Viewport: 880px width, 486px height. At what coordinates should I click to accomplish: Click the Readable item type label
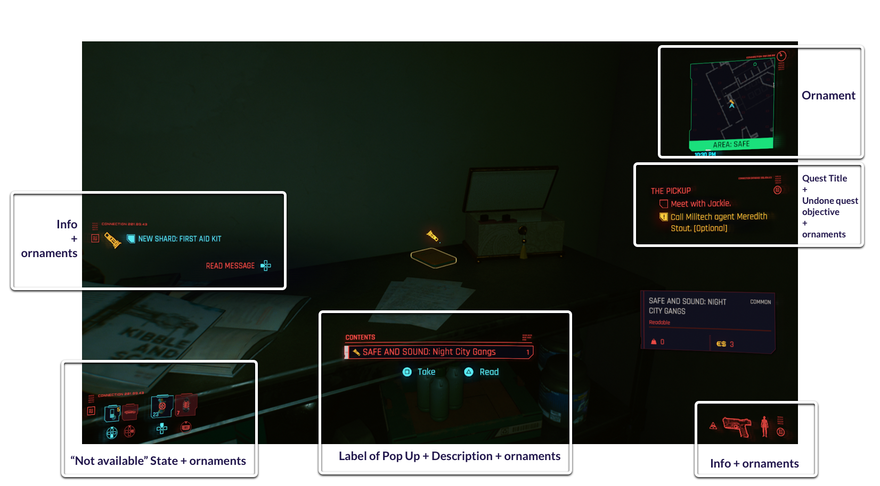659,323
